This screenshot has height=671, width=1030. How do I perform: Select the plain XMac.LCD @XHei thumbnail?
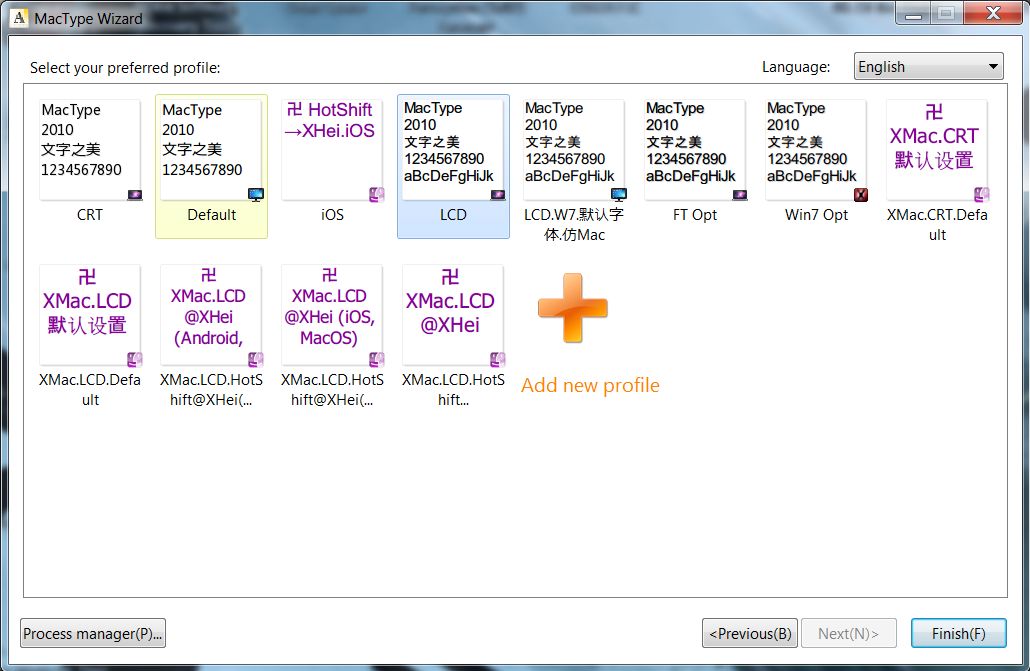click(453, 315)
